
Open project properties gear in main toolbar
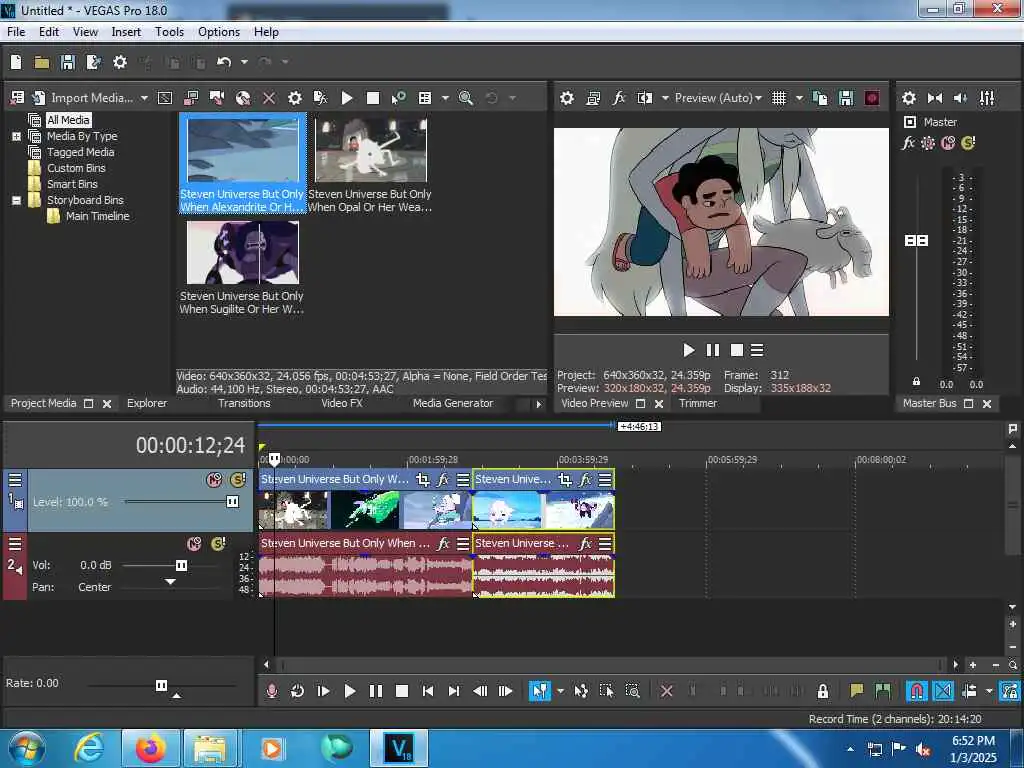(x=120, y=62)
